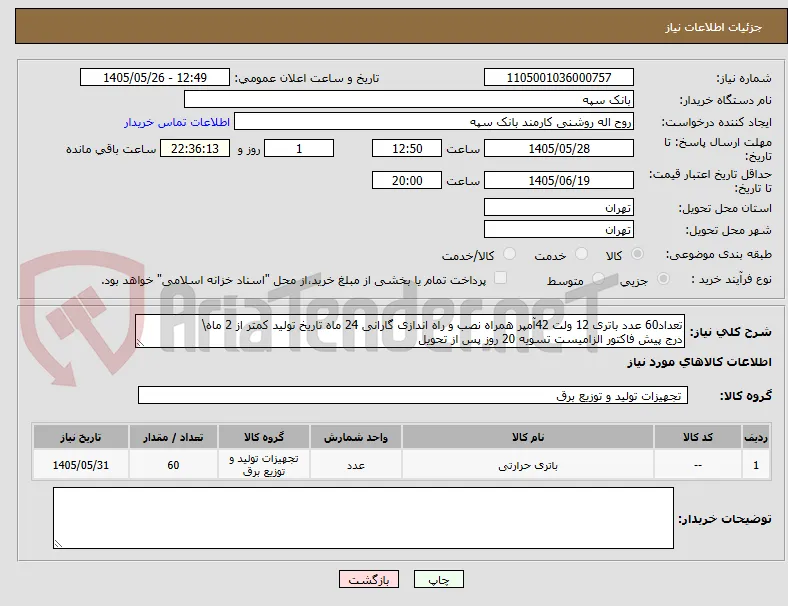Click the resize handle of buyer notes textarea
The width and height of the screenshot is (788, 606).
(x=58, y=544)
